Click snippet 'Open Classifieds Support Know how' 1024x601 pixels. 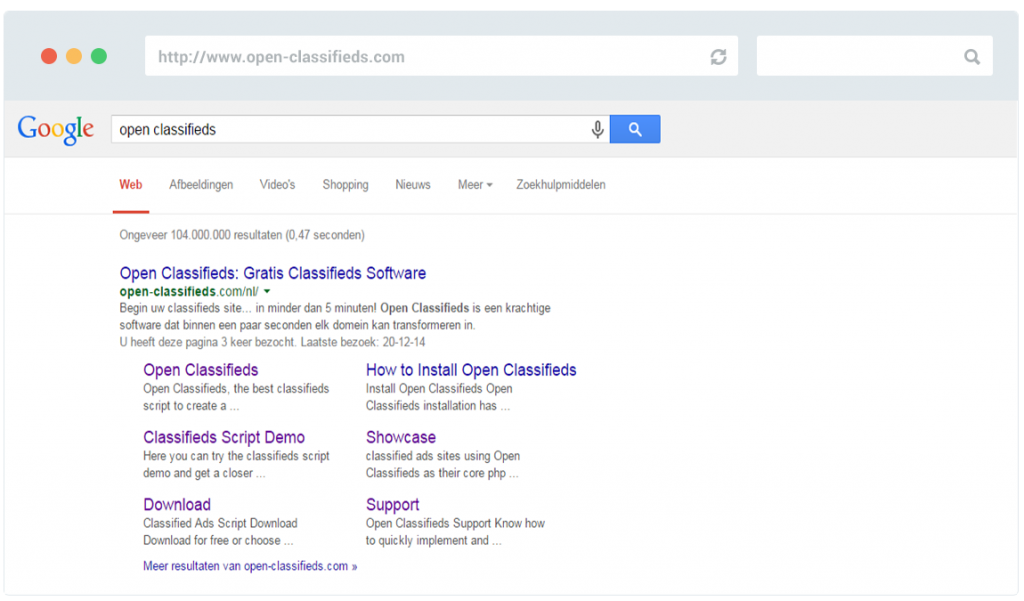455,523
